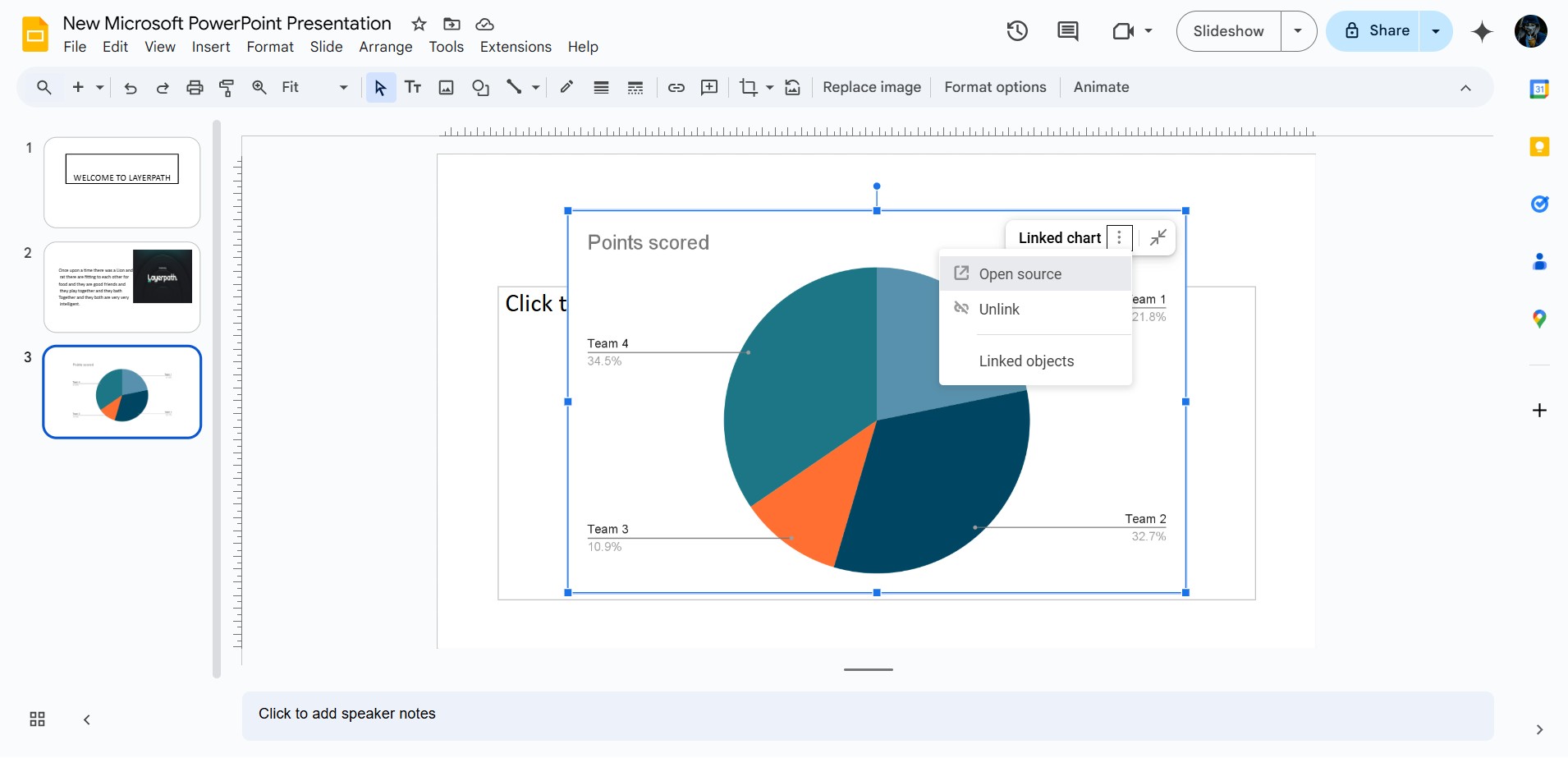Image resolution: width=1568 pixels, height=758 pixels.
Task: Open the Google account avatar
Action: click(1531, 31)
